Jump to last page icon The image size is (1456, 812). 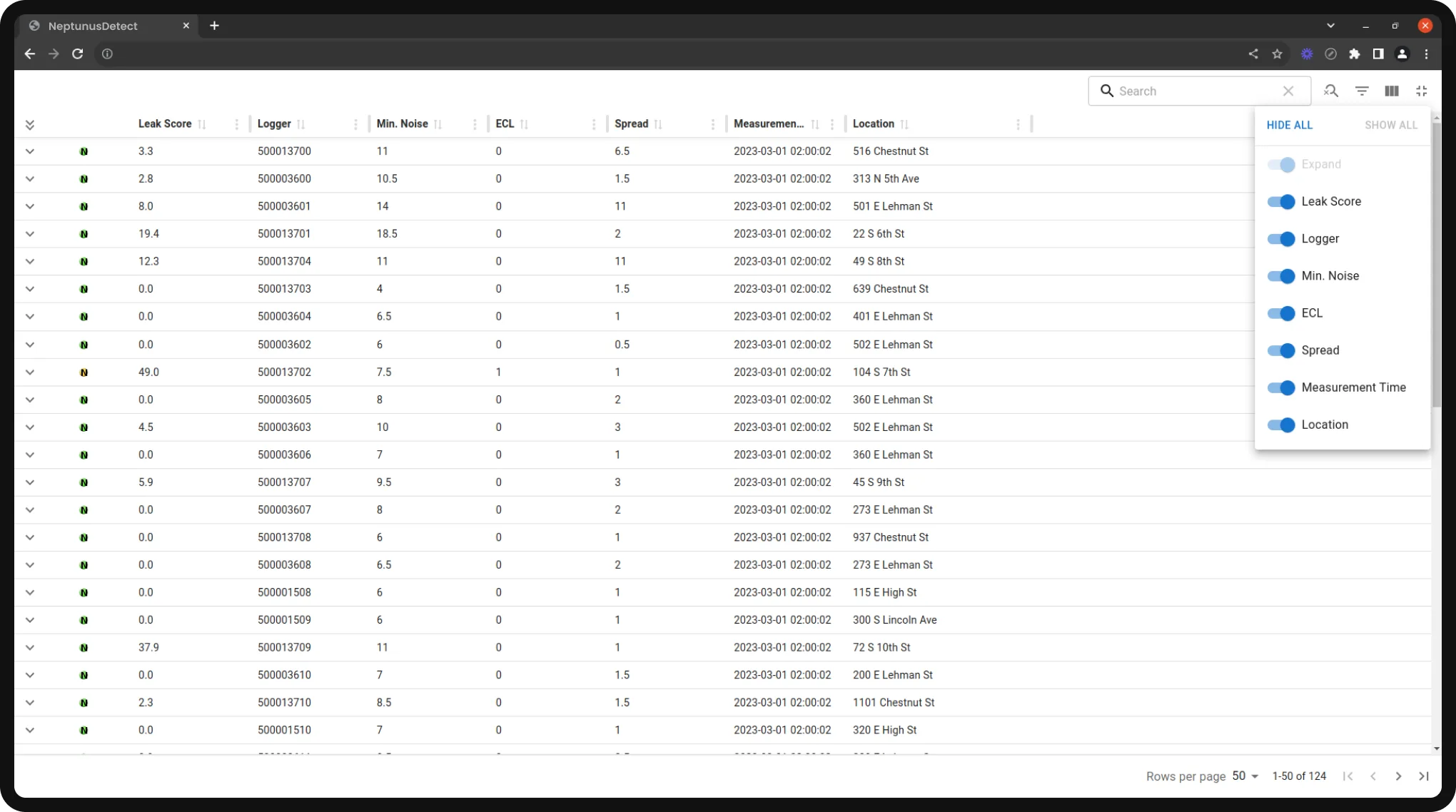click(1423, 776)
